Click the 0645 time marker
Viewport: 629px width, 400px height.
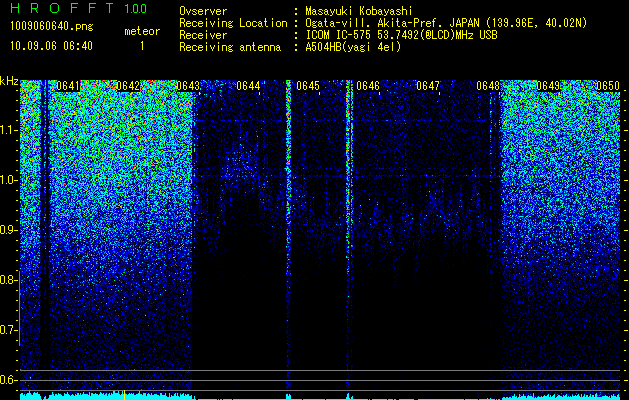pyautogui.click(x=308, y=86)
